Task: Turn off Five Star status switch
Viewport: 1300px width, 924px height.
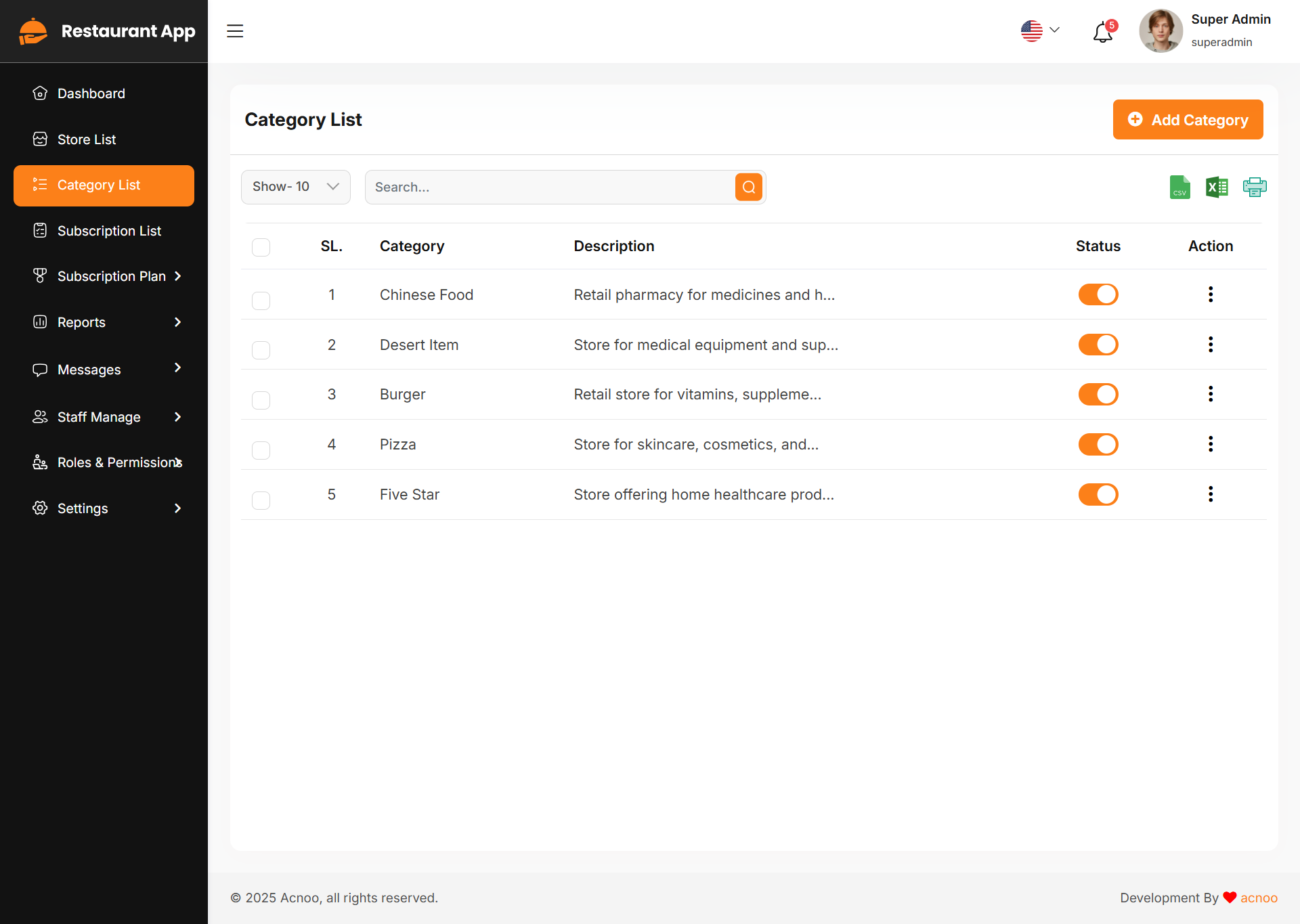Action: pos(1098,495)
